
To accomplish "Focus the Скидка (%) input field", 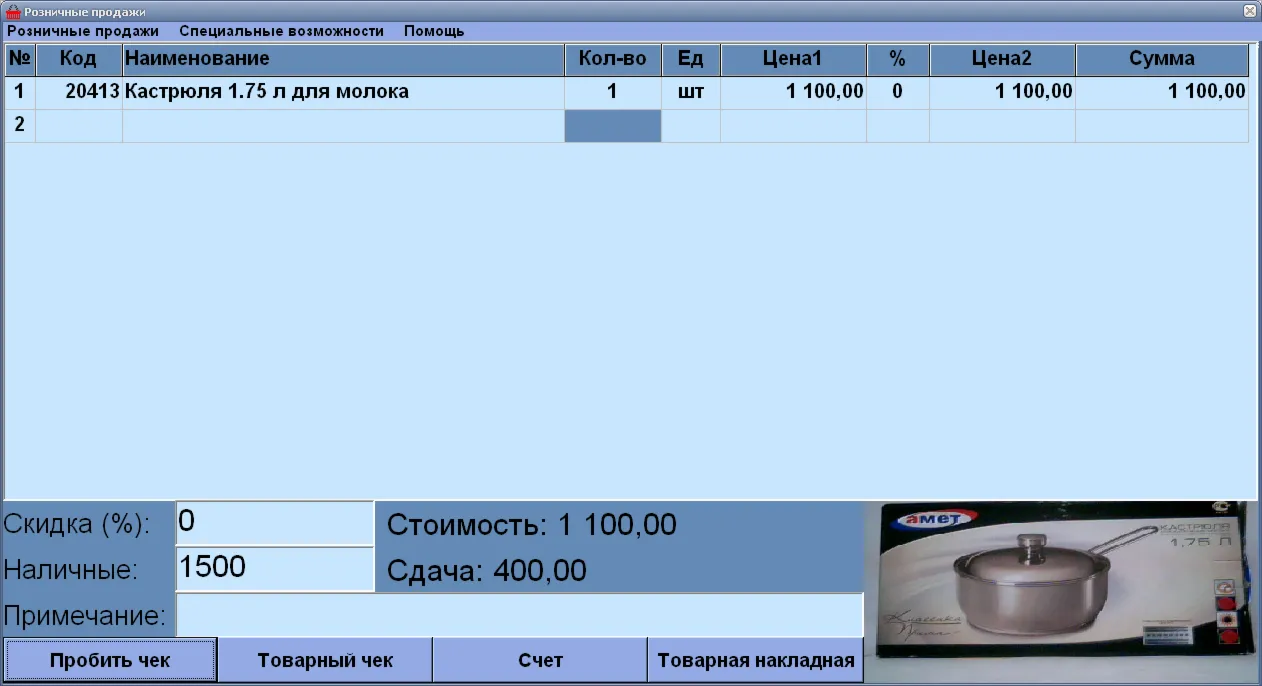I will pos(274,523).
